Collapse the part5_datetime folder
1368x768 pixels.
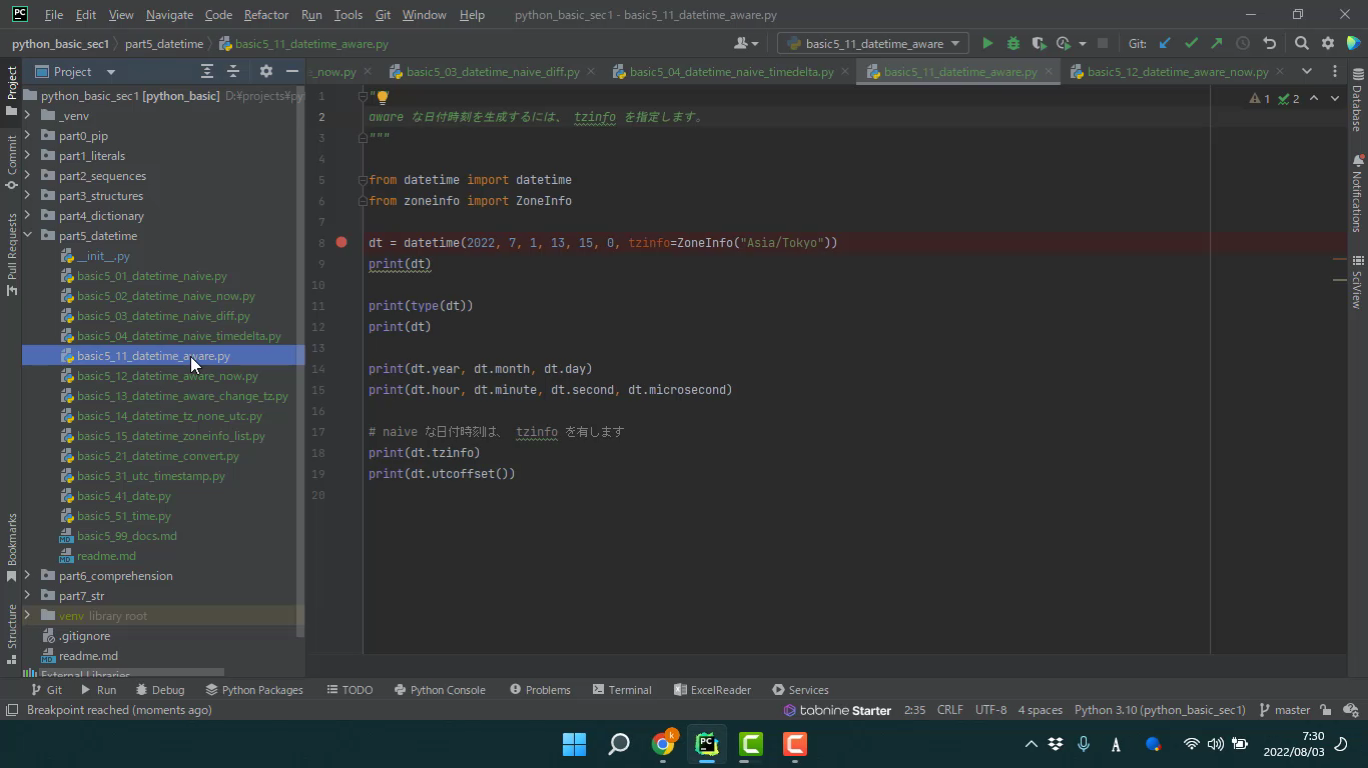(27, 236)
